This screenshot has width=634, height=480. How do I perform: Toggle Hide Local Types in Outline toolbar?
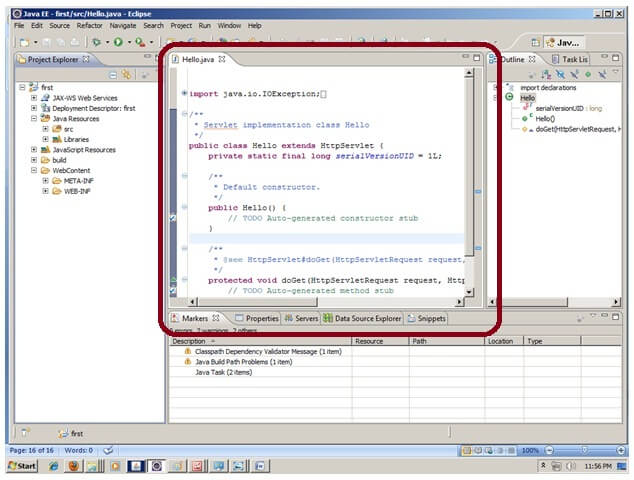pos(602,74)
